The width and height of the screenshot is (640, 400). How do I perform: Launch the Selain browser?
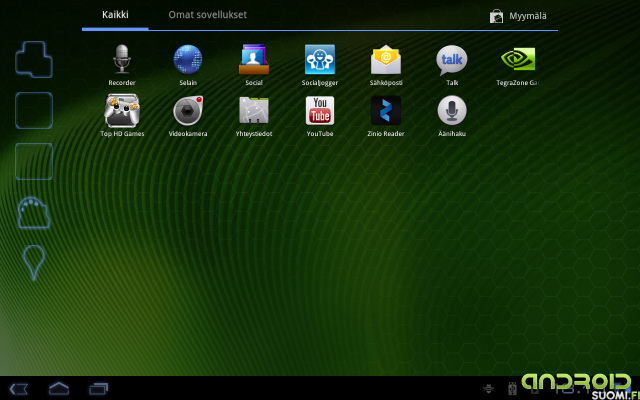[x=188, y=64]
